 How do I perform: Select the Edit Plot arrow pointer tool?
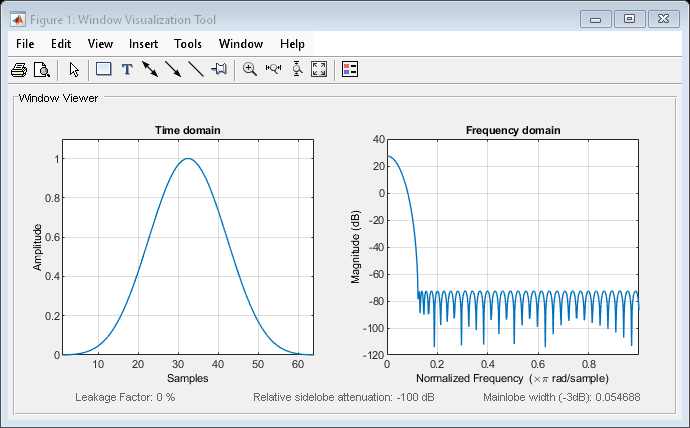(x=74, y=70)
